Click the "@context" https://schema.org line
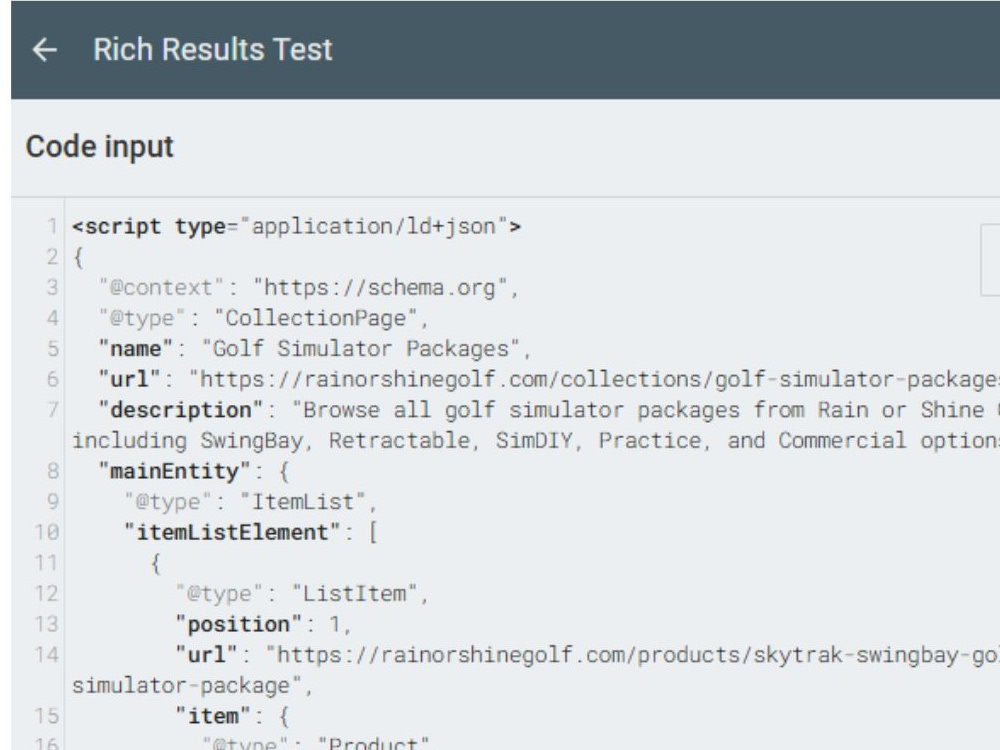Screen dimensions: 1000x750 tap(309, 288)
